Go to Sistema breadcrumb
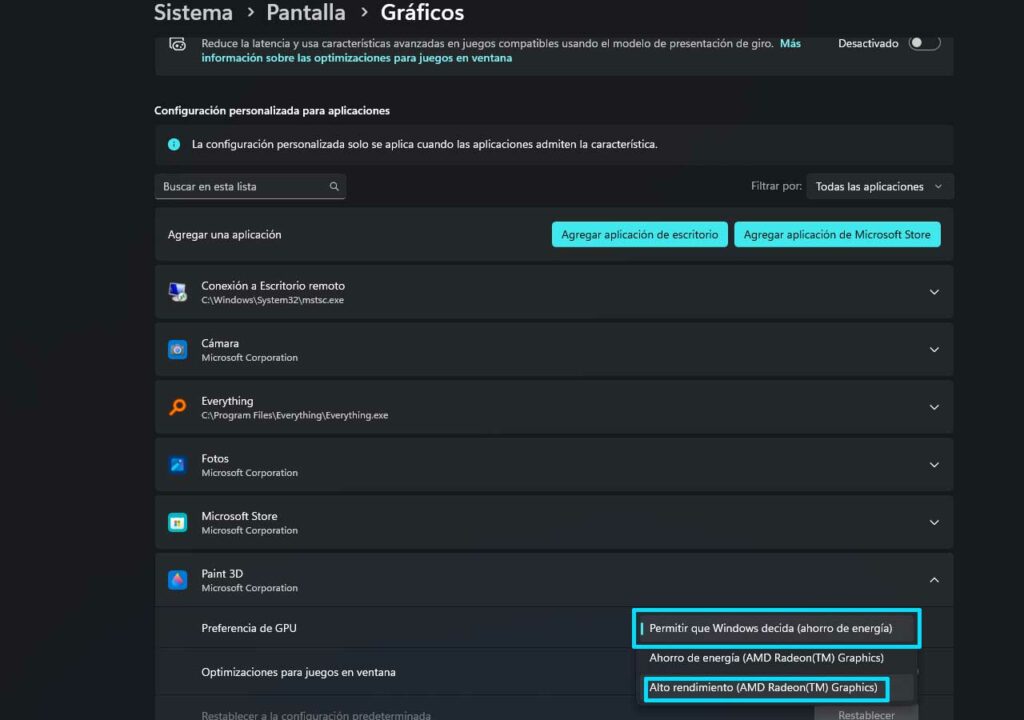Image resolution: width=1024 pixels, height=720 pixels. [x=193, y=12]
